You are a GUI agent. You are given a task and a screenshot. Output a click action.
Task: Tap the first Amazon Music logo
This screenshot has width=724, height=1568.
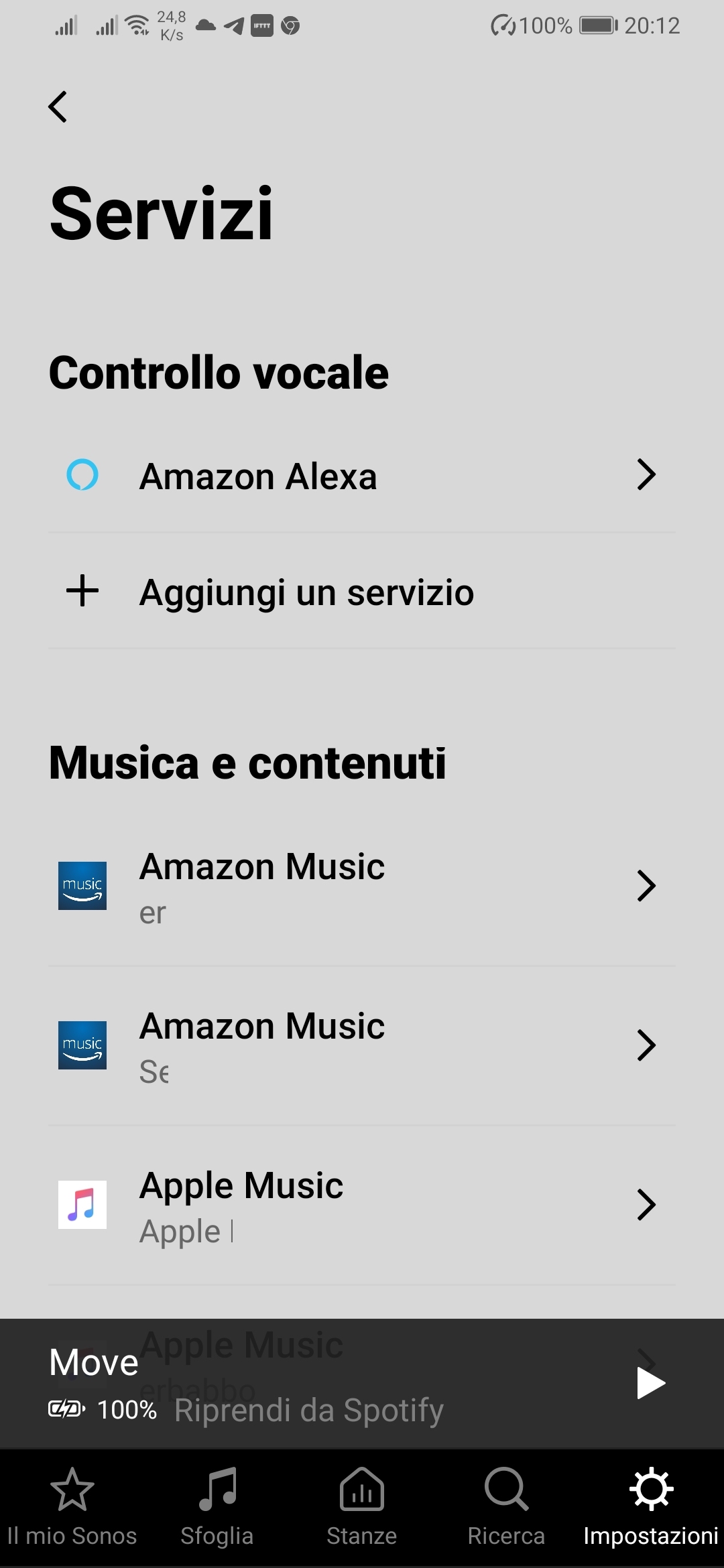pos(82,886)
